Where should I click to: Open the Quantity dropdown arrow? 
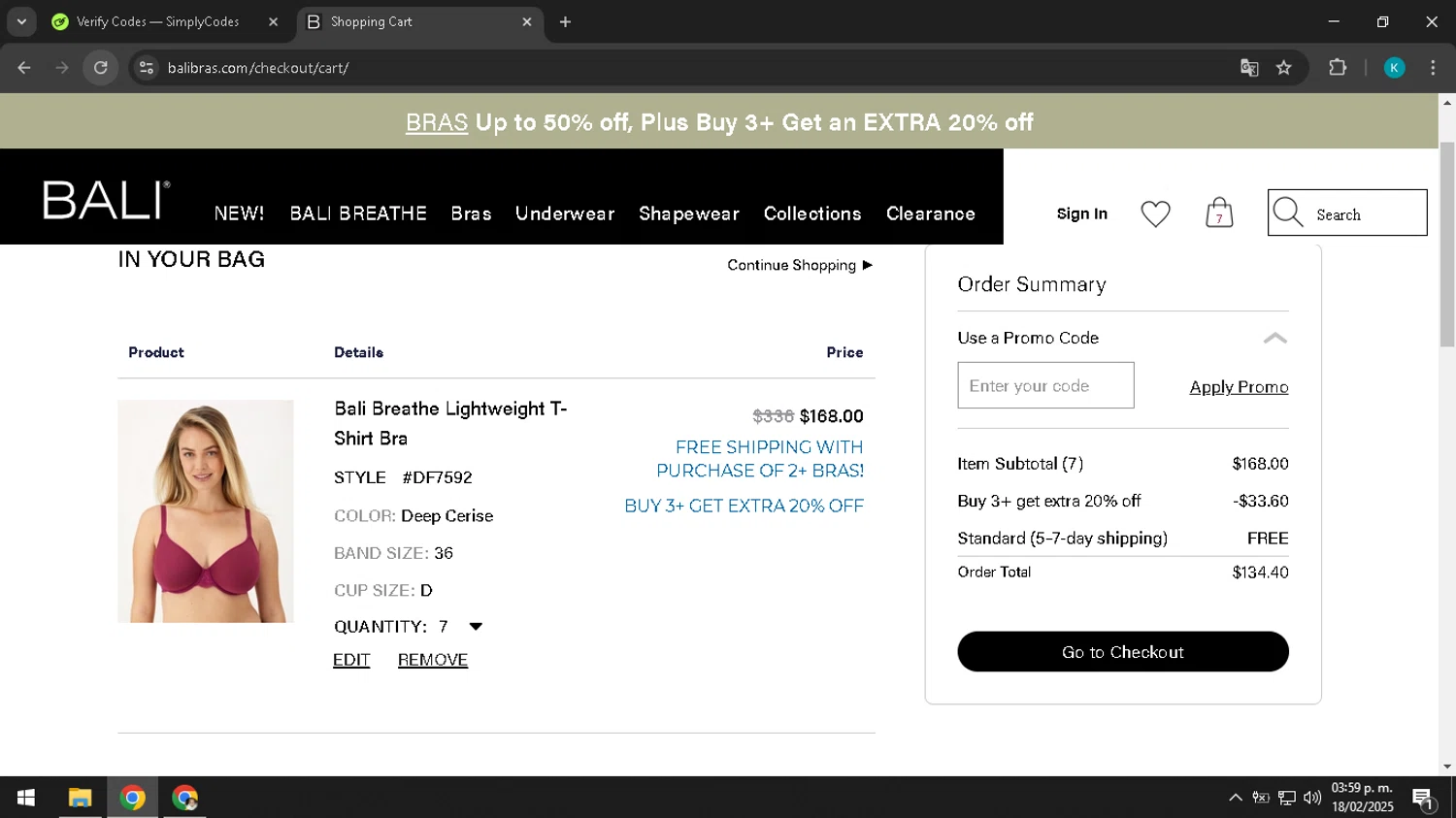tap(476, 627)
